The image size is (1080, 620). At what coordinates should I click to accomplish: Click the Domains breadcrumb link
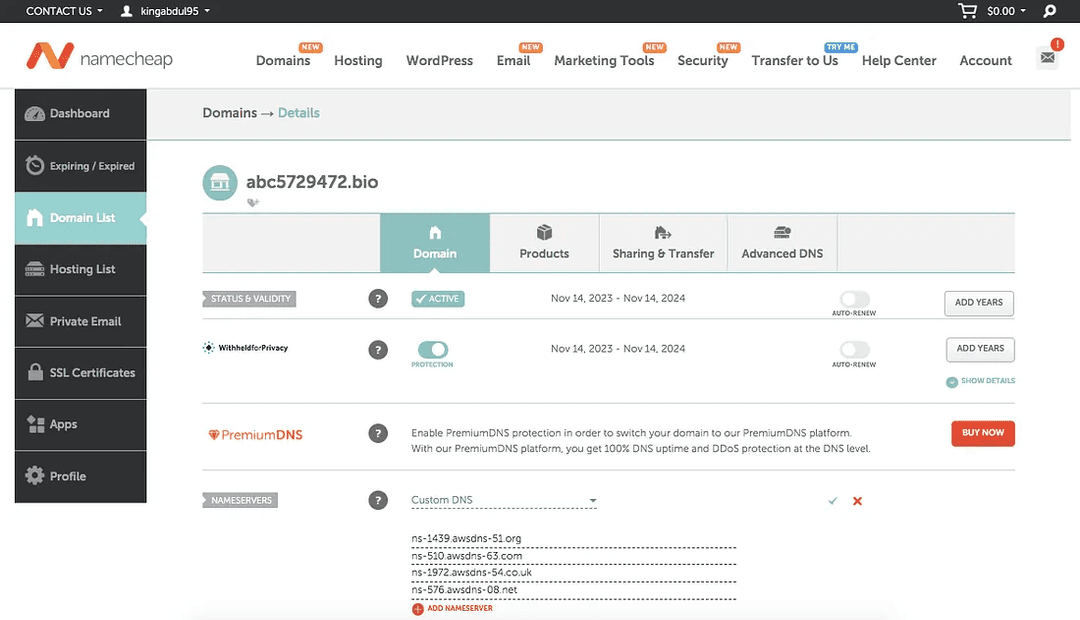point(229,113)
